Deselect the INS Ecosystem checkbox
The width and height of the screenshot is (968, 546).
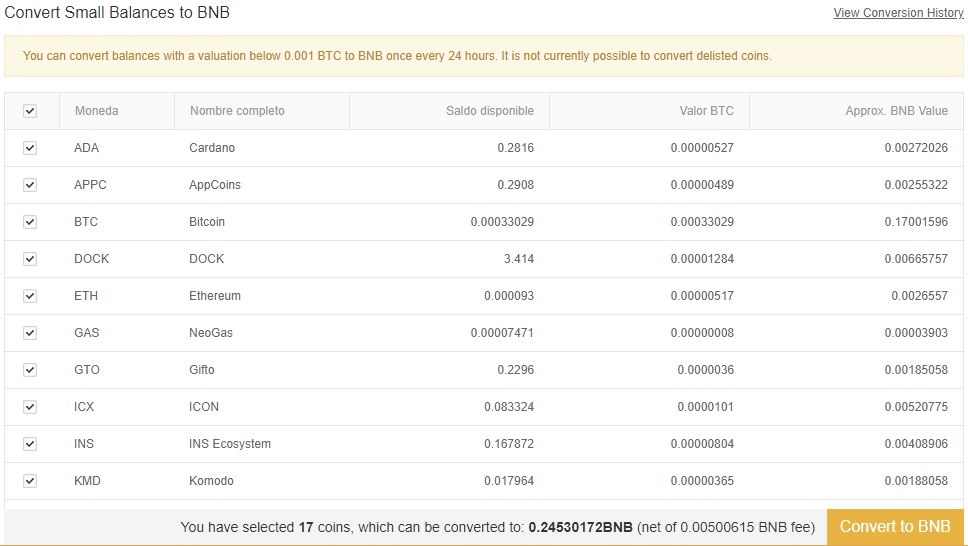(30, 444)
